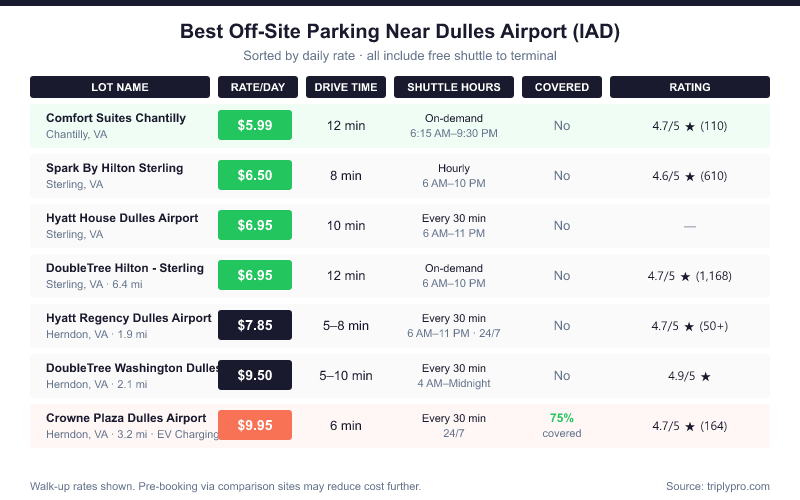Click the triplypro.com source text
The image size is (800, 500).
(x=717, y=486)
